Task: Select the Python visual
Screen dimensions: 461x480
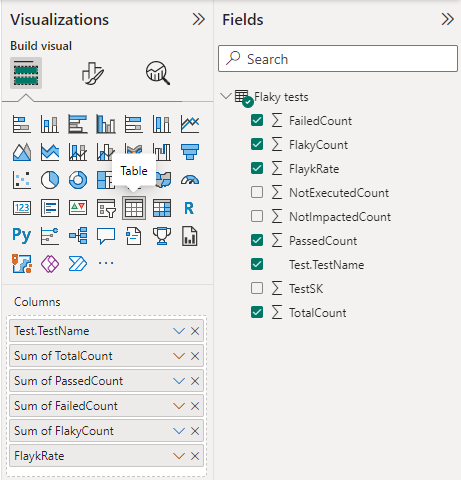Action: pos(22,236)
